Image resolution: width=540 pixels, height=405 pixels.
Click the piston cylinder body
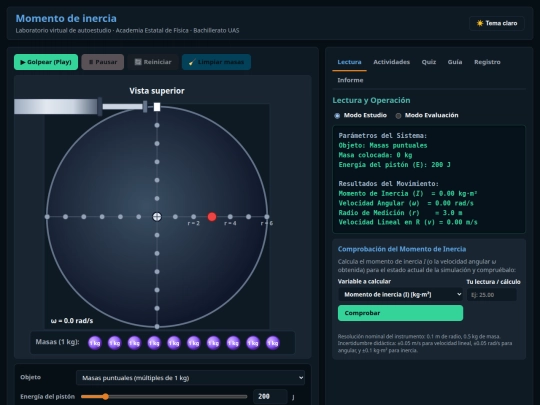56,106
